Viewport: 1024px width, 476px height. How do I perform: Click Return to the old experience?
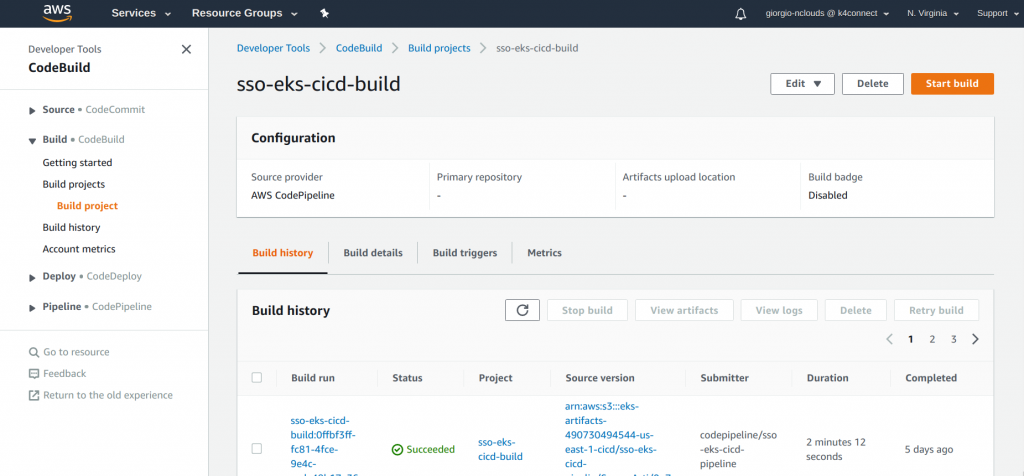click(x=108, y=395)
